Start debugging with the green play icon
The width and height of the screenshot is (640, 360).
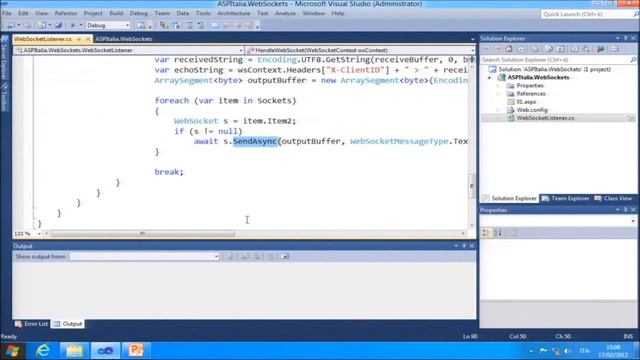click(x=72, y=25)
